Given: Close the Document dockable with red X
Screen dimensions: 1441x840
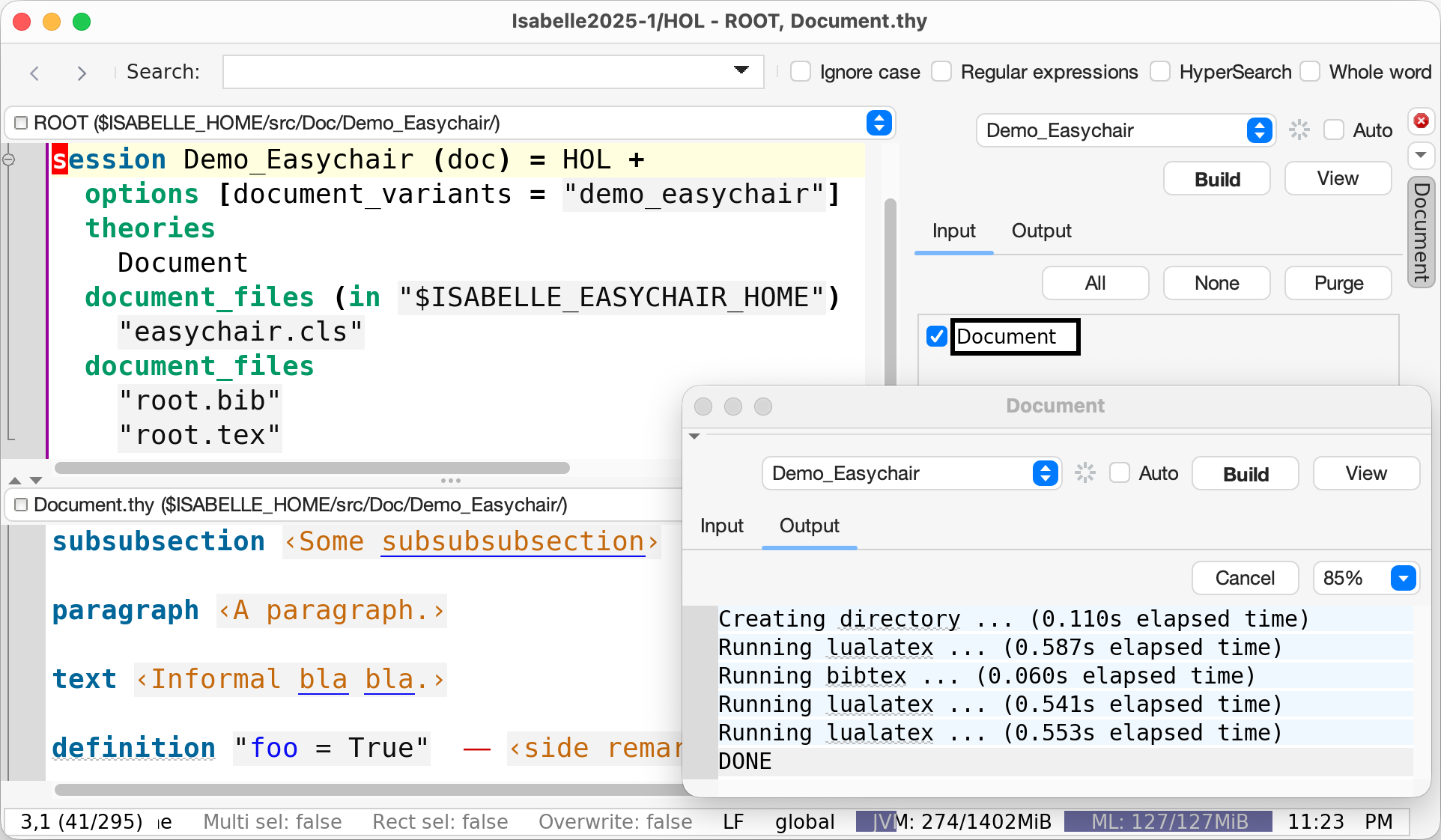Looking at the screenshot, I should coord(1421,121).
